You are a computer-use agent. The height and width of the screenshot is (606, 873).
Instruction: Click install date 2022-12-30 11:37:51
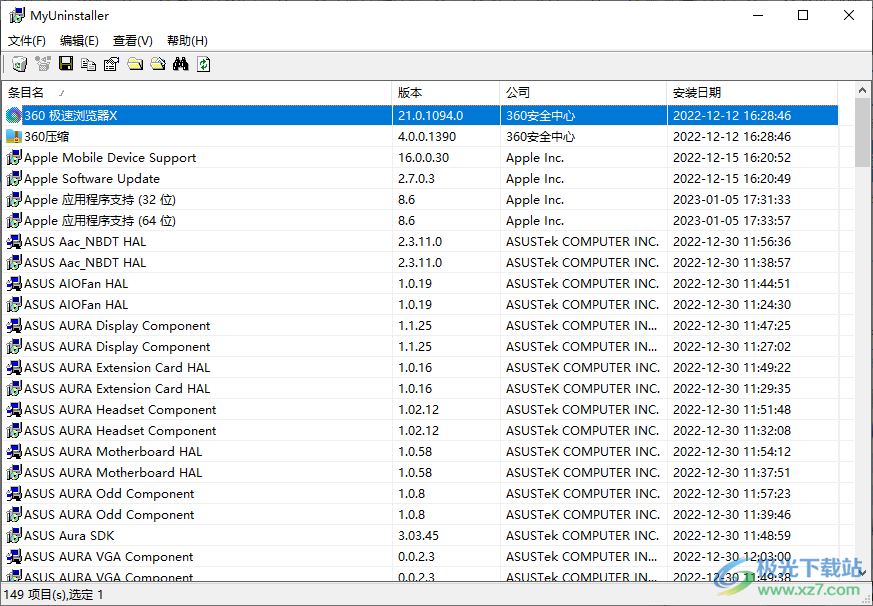coord(732,473)
